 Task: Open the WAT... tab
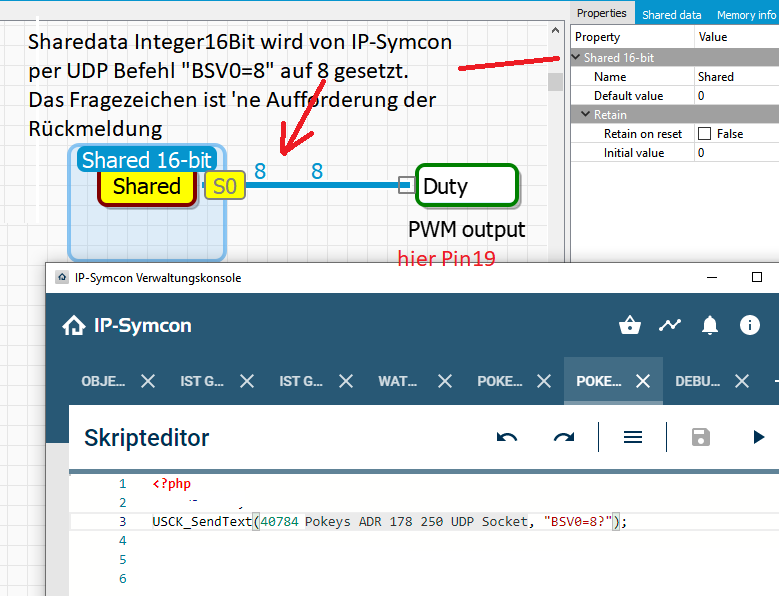pos(397,381)
